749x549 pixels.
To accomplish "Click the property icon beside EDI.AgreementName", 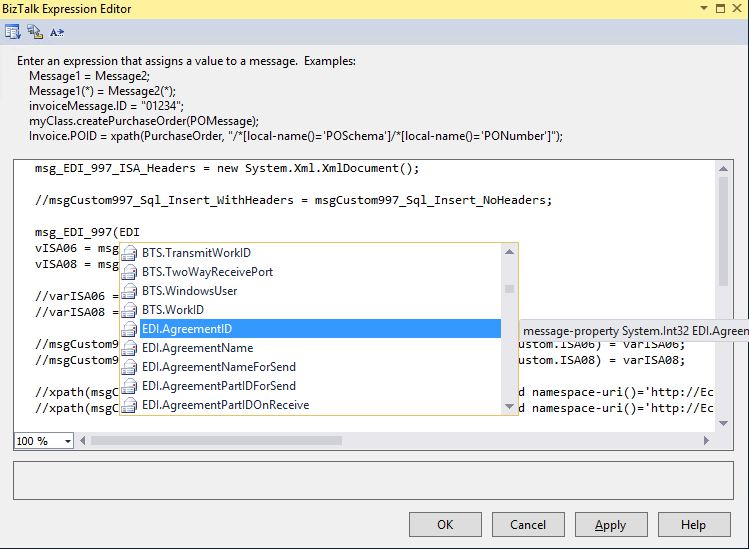I will click(129, 348).
